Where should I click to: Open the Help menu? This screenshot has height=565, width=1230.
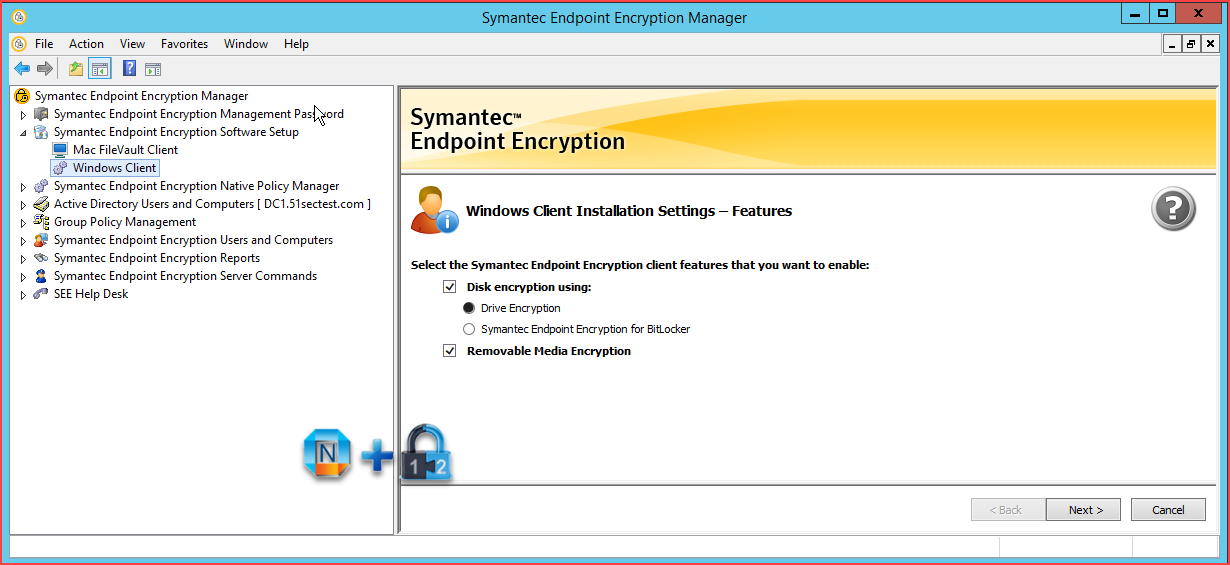click(x=296, y=44)
